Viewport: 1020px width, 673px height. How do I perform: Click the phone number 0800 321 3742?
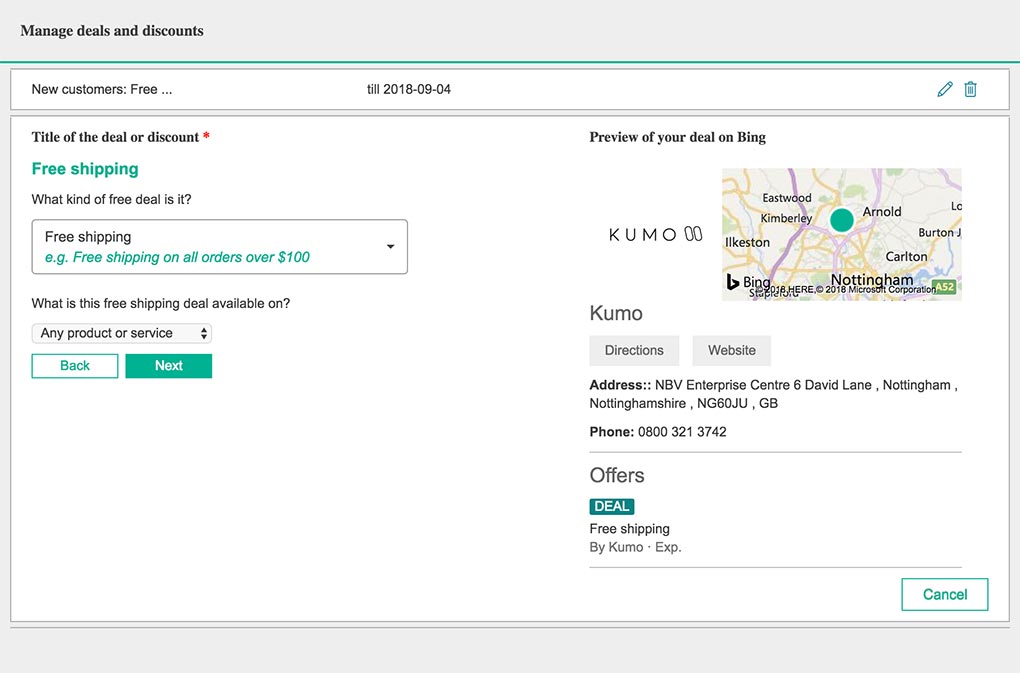682,432
